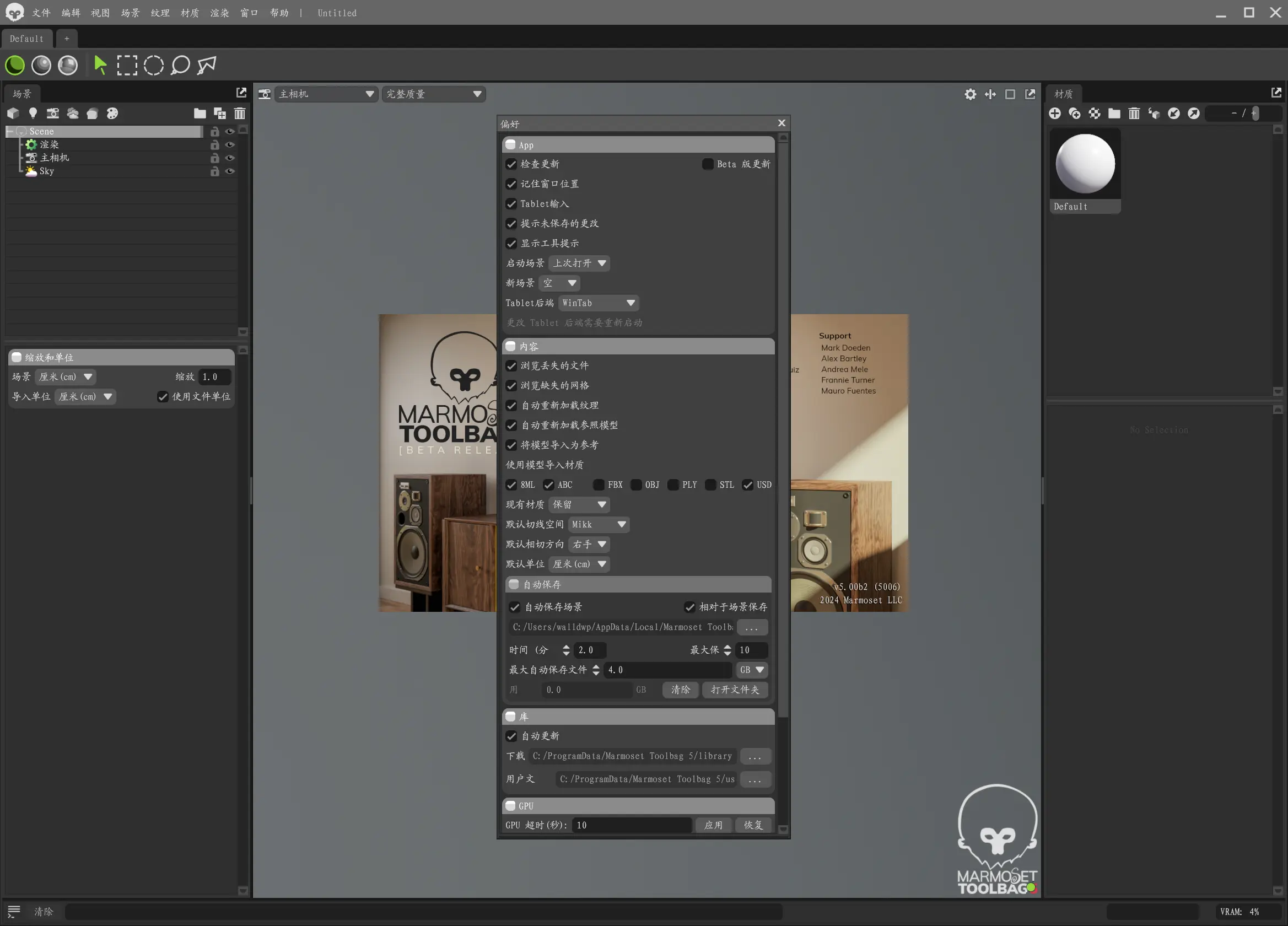Click the GPU 超时 input field
The image size is (1288, 926).
(632, 825)
